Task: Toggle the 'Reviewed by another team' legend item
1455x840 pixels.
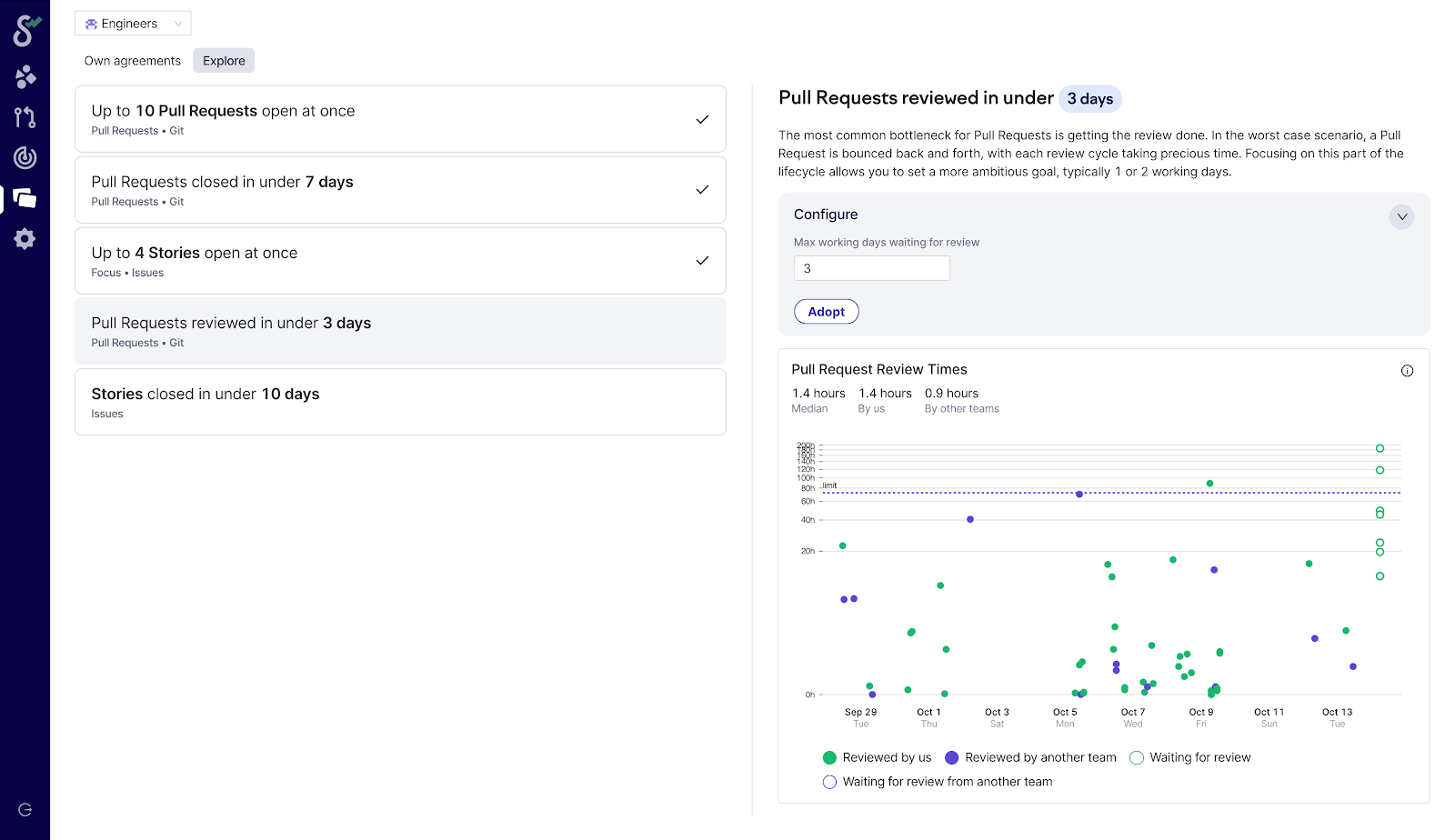Action: click(x=1030, y=757)
